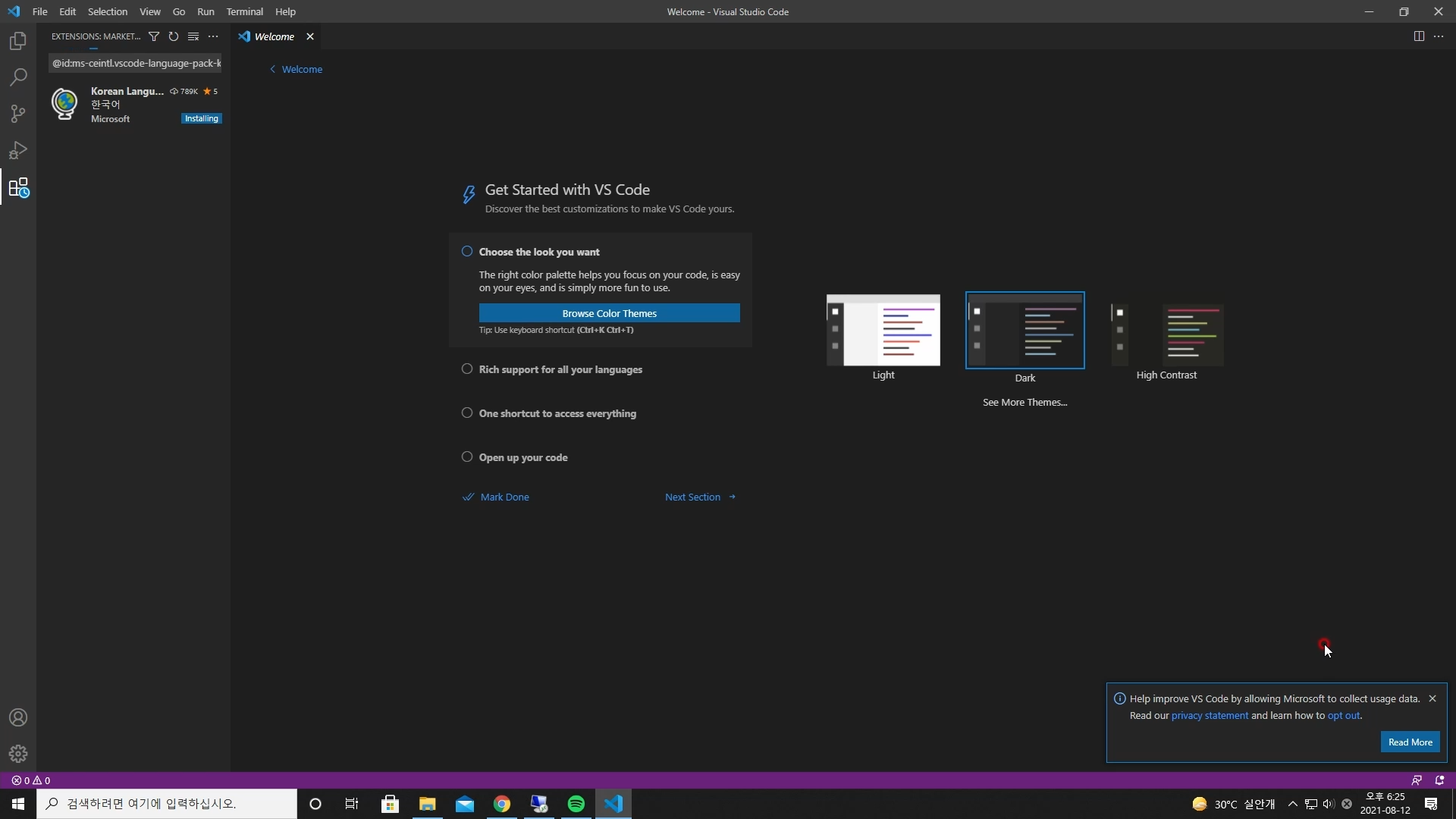This screenshot has height=819, width=1456.
Task: Click the filter extensions funnel icon
Action: (x=154, y=36)
